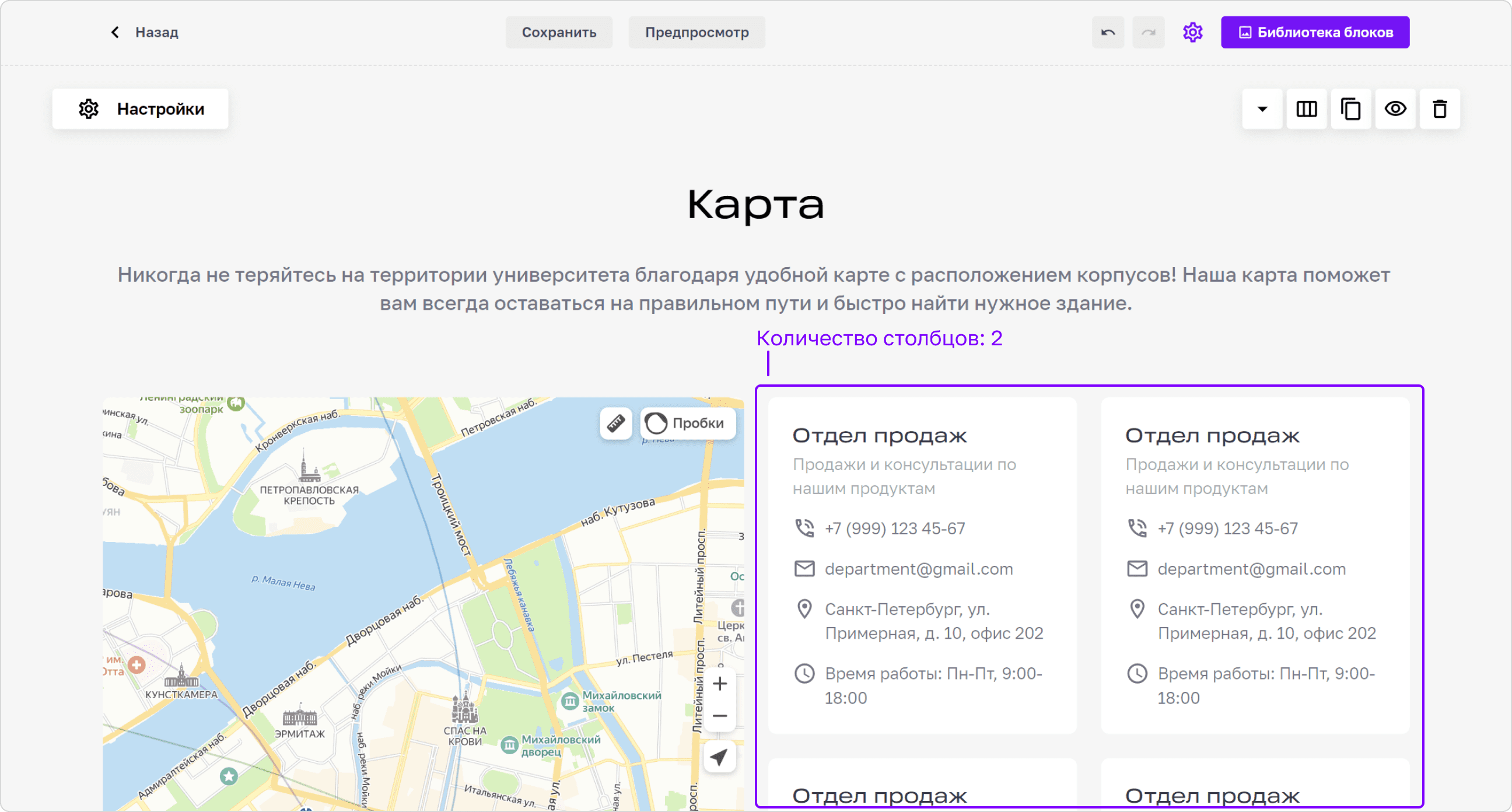This screenshot has height=812, width=1512.
Task: Click the second card's location pin icon
Action: click(x=1137, y=609)
